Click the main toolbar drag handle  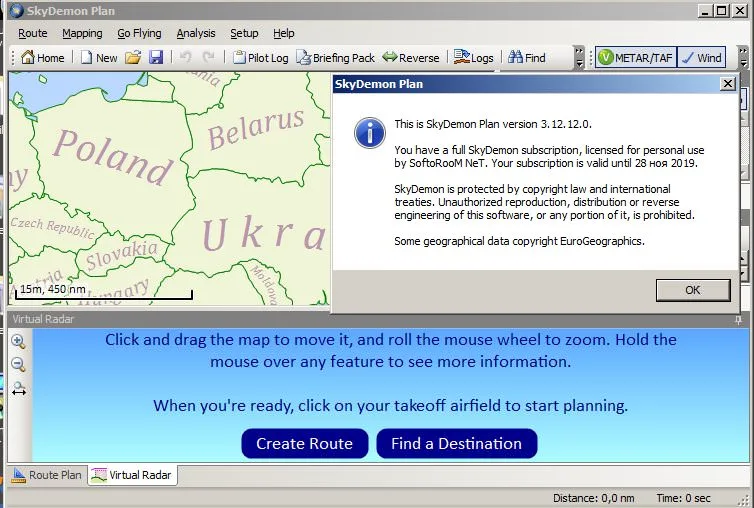(x=13, y=58)
